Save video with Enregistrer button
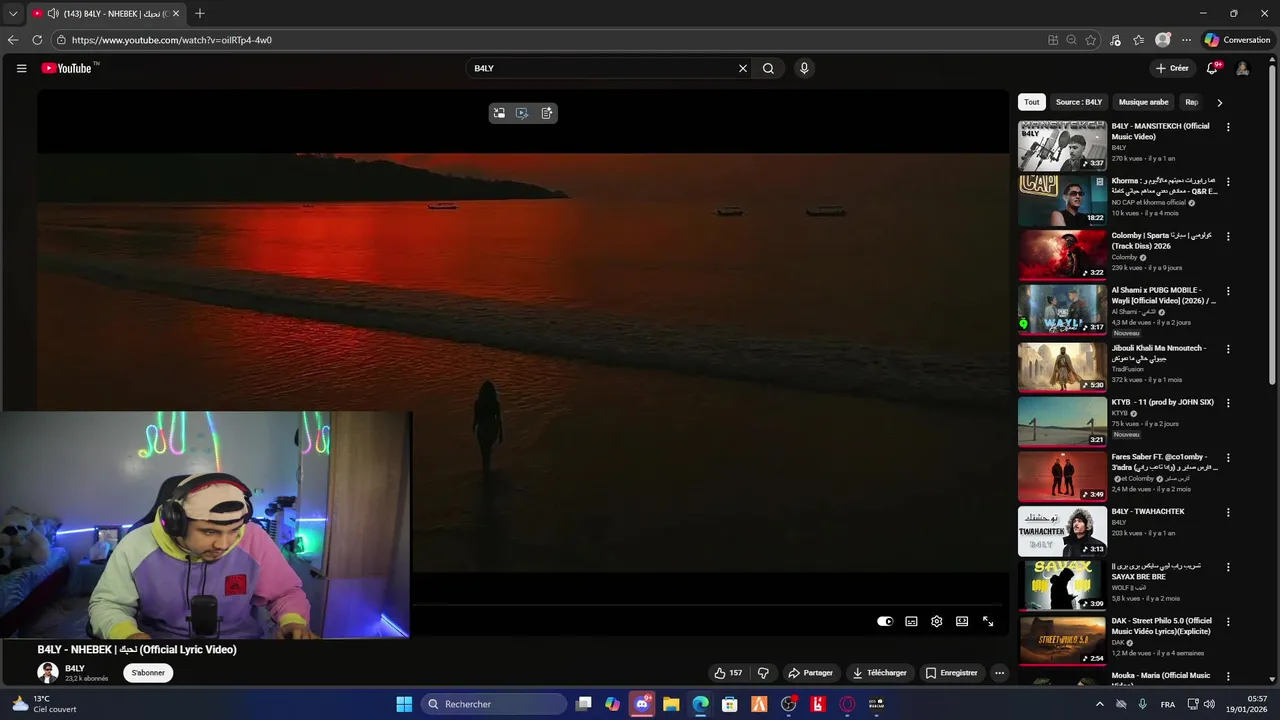This screenshot has width=1280, height=720. [x=952, y=673]
